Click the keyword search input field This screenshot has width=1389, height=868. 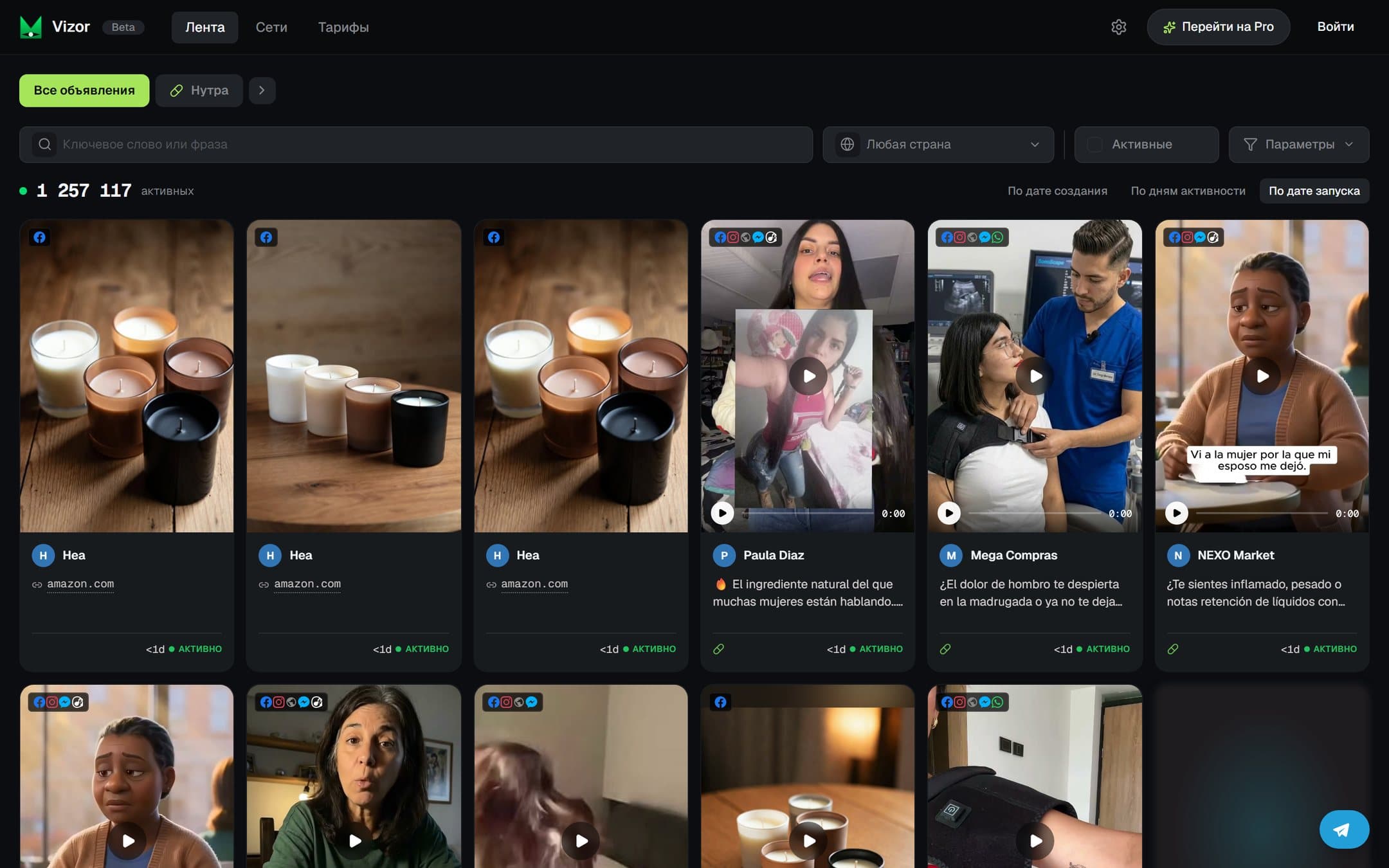[x=416, y=145]
